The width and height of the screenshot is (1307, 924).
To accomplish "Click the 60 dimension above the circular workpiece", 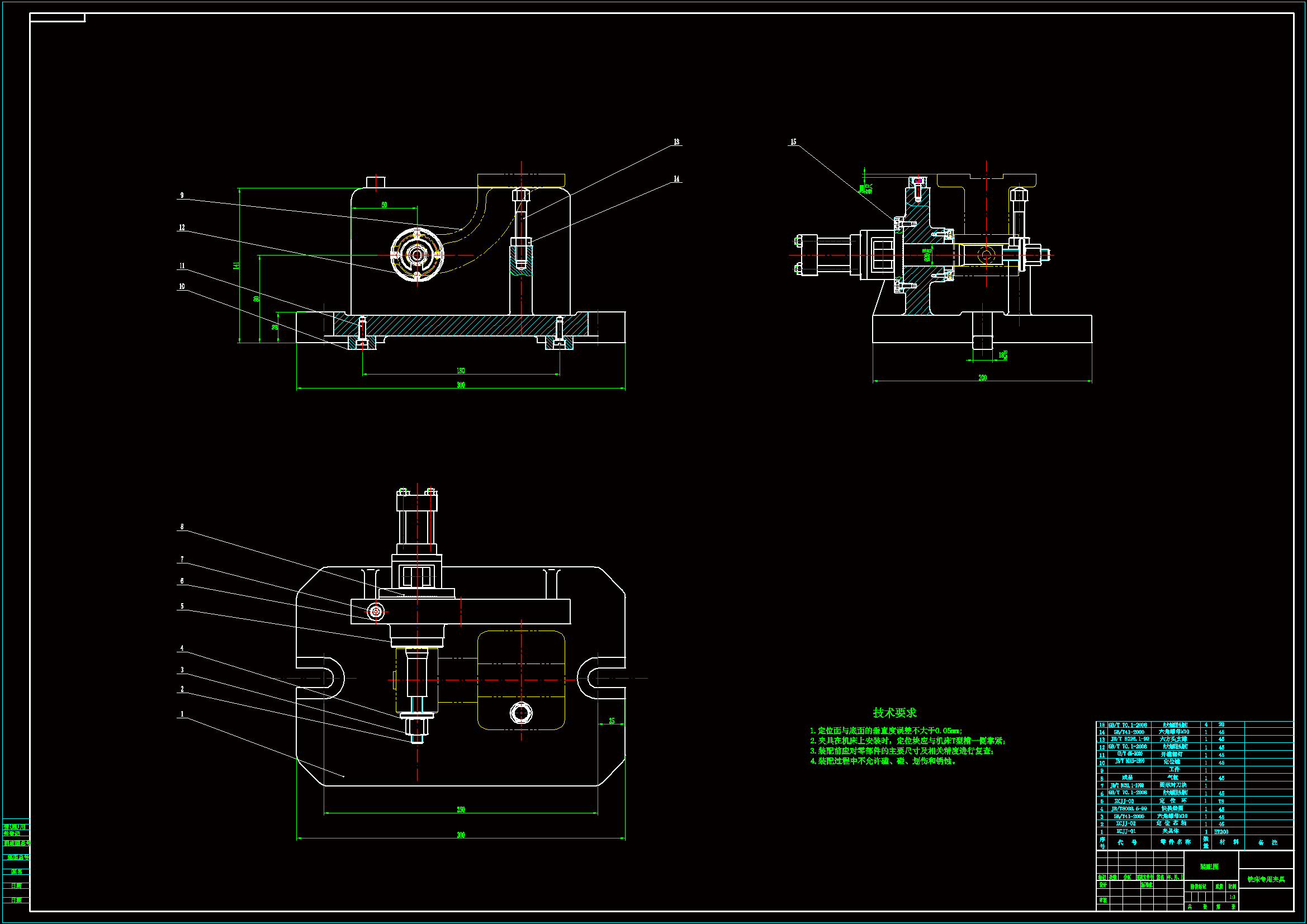I will coord(384,205).
